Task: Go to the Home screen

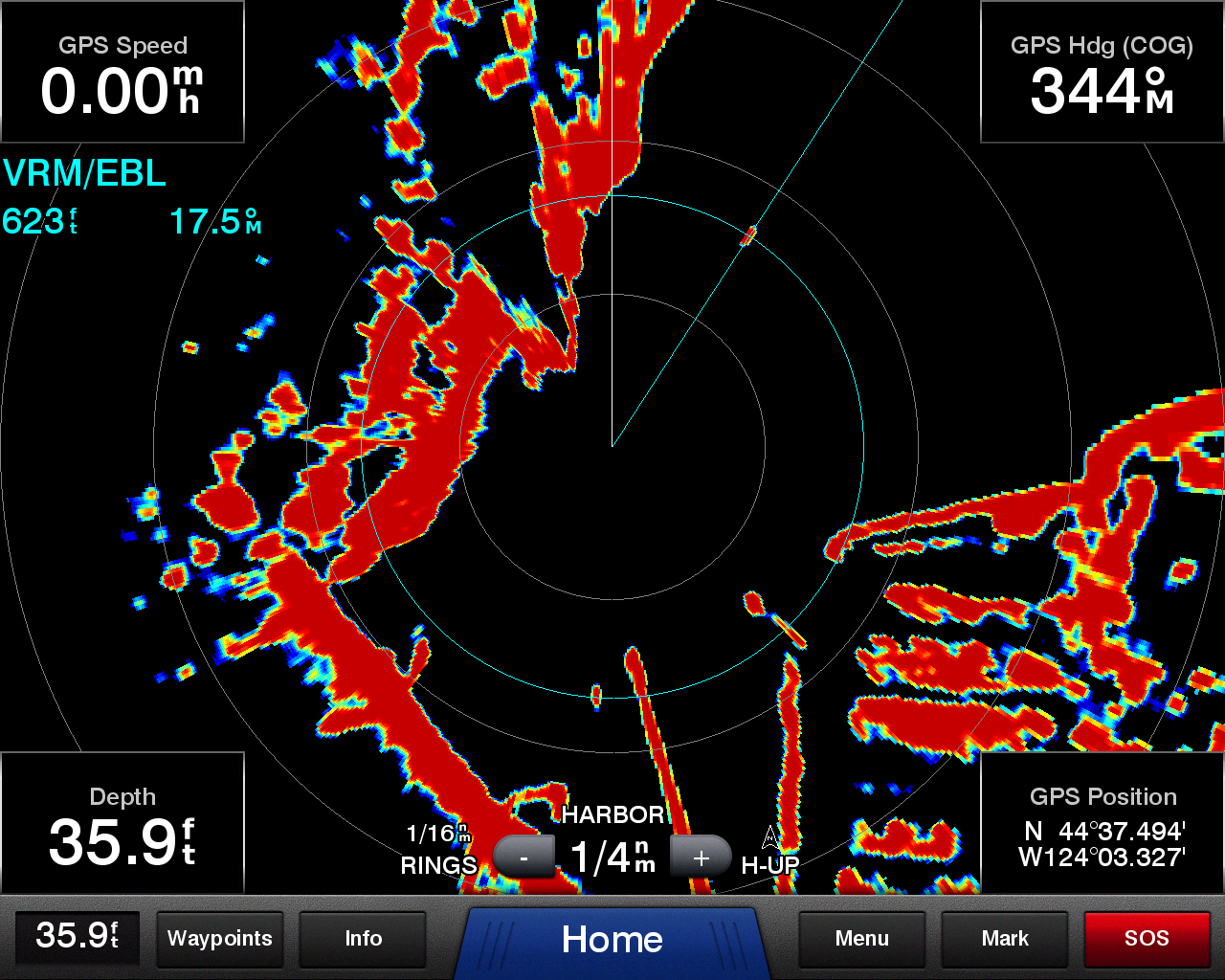Action: pyautogui.click(x=612, y=939)
